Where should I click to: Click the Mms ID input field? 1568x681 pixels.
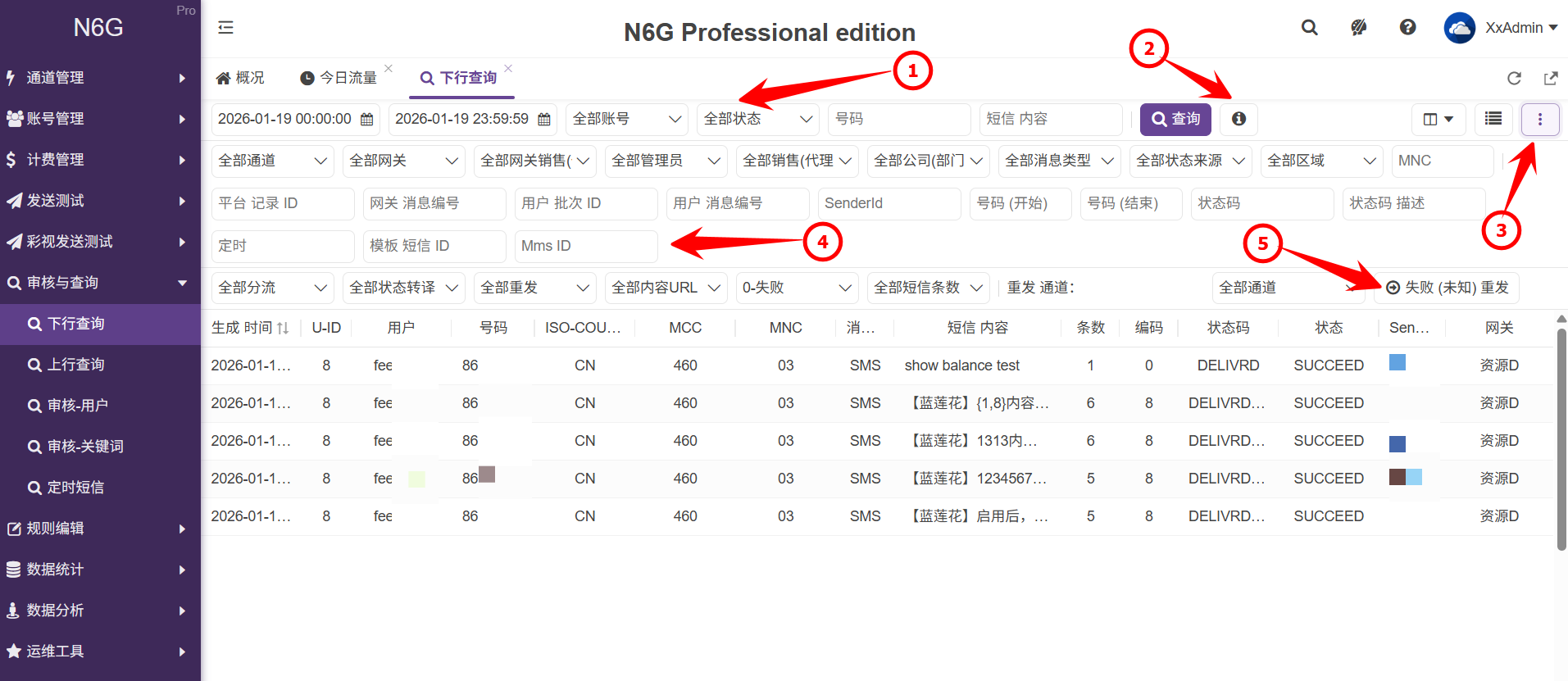point(586,247)
